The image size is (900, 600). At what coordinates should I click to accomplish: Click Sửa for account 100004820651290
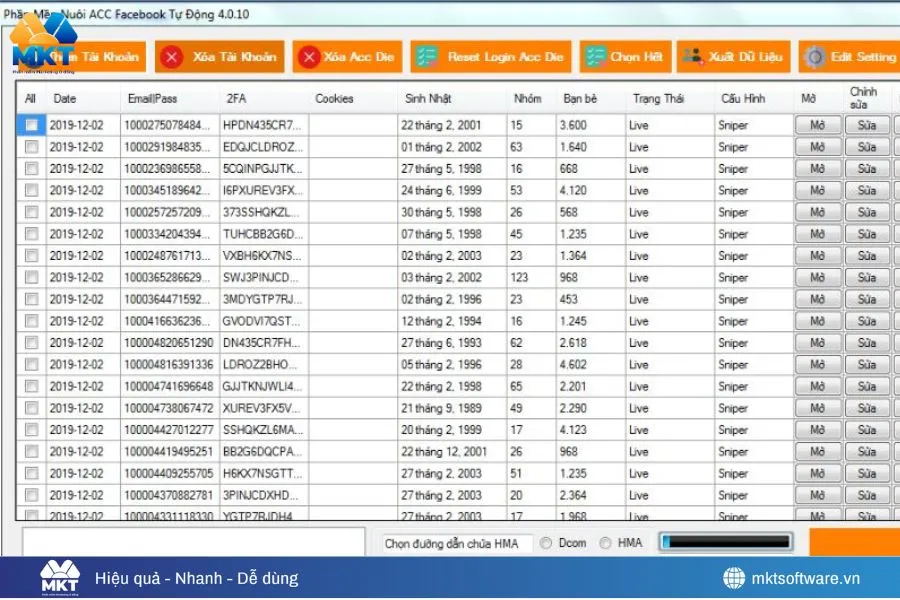868,343
